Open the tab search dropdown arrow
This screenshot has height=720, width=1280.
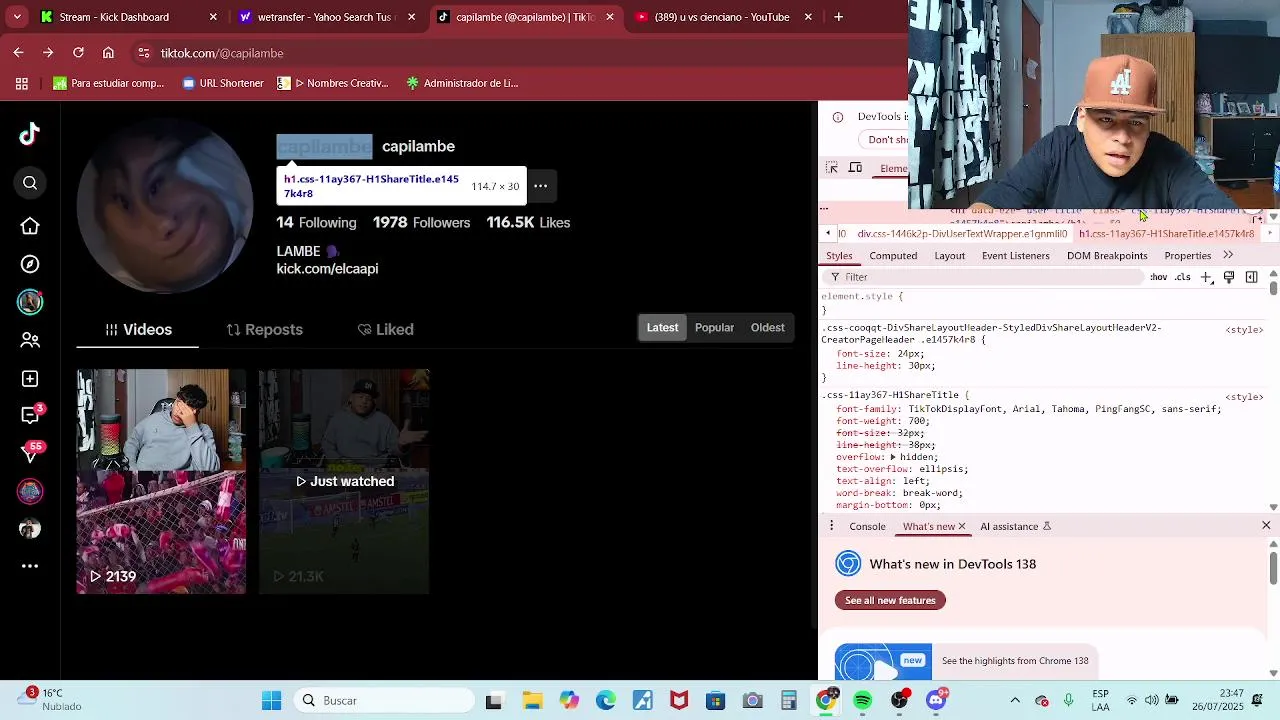point(17,17)
